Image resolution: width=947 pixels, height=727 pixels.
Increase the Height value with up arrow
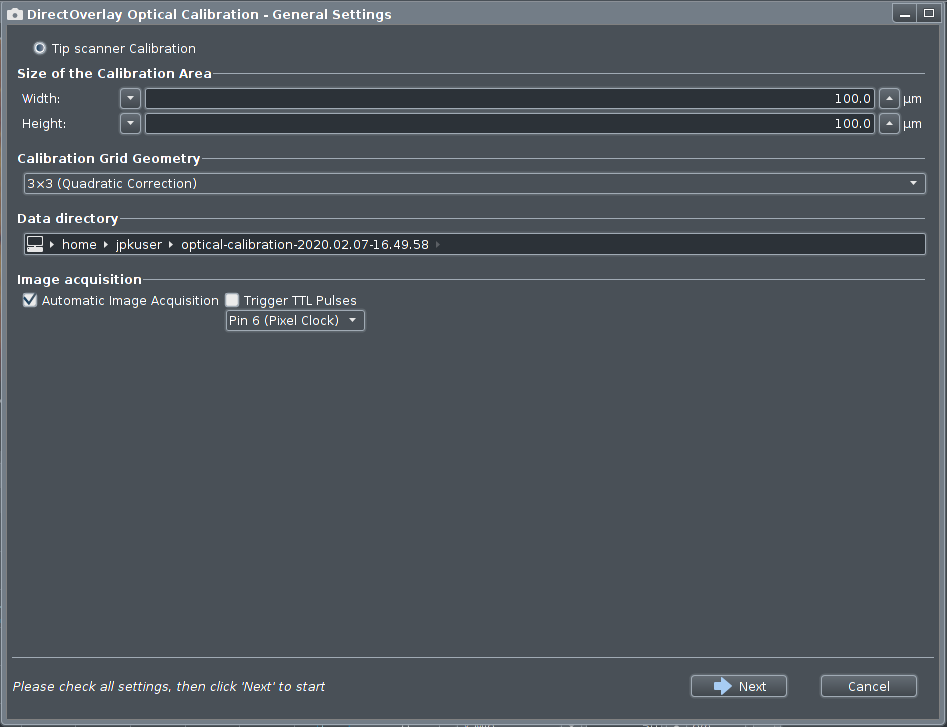(889, 123)
